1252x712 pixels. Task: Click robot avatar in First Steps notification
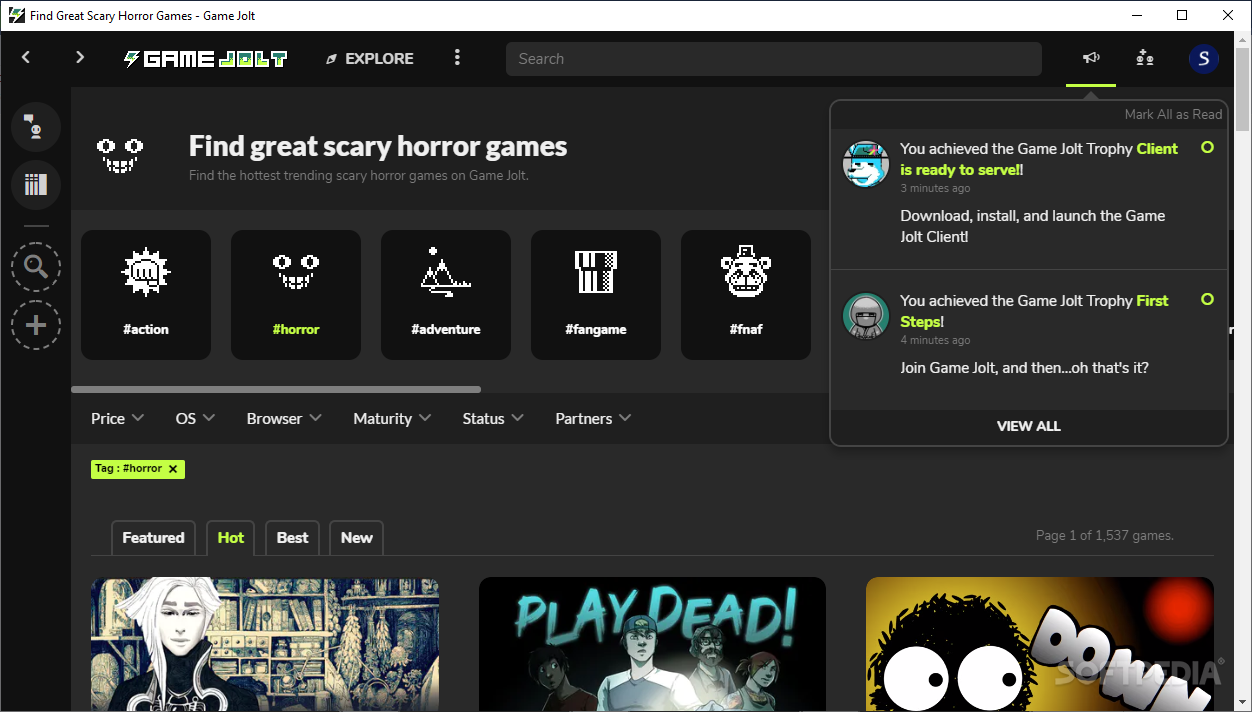point(866,316)
